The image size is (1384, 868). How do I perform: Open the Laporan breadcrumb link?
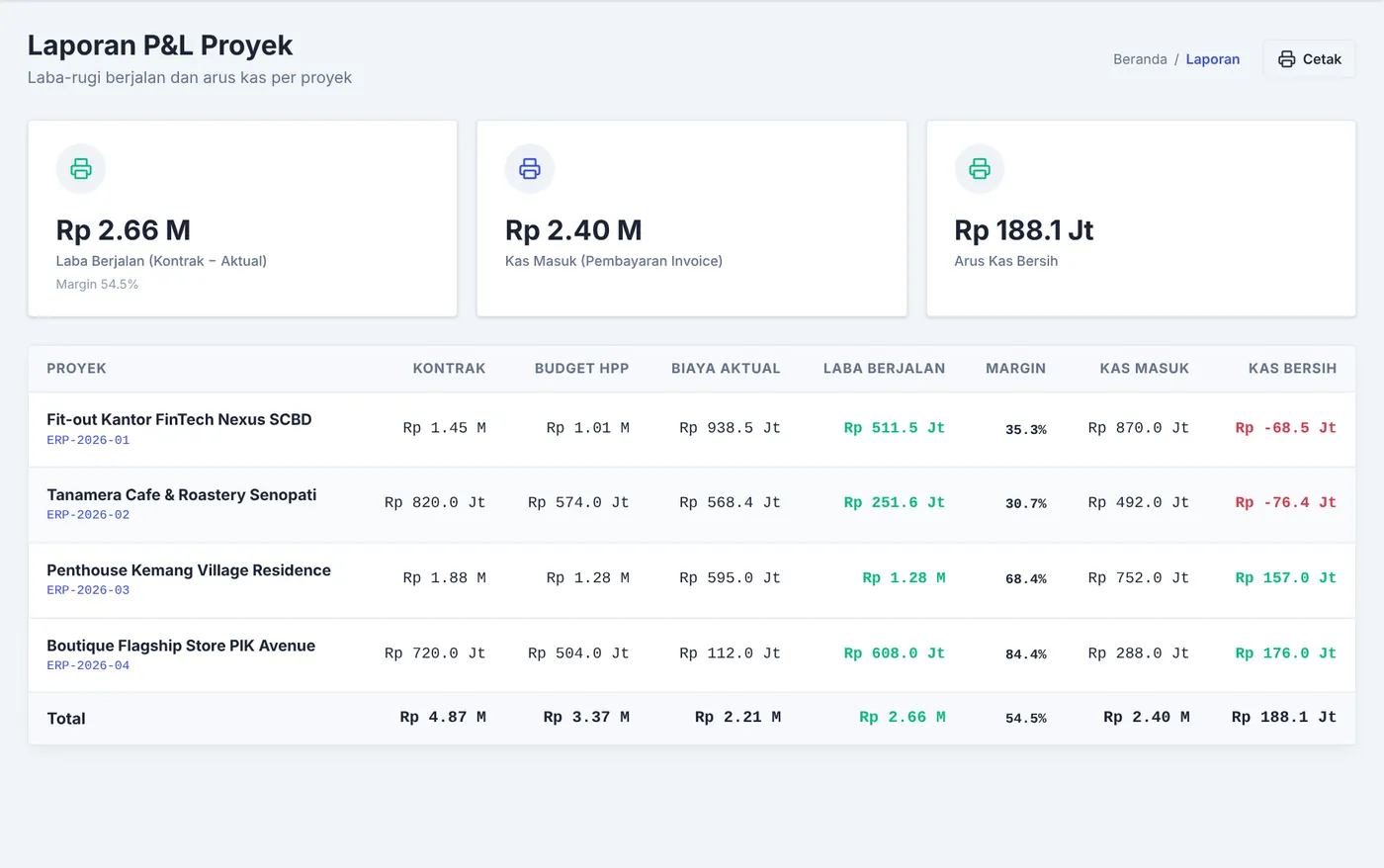(x=1213, y=59)
